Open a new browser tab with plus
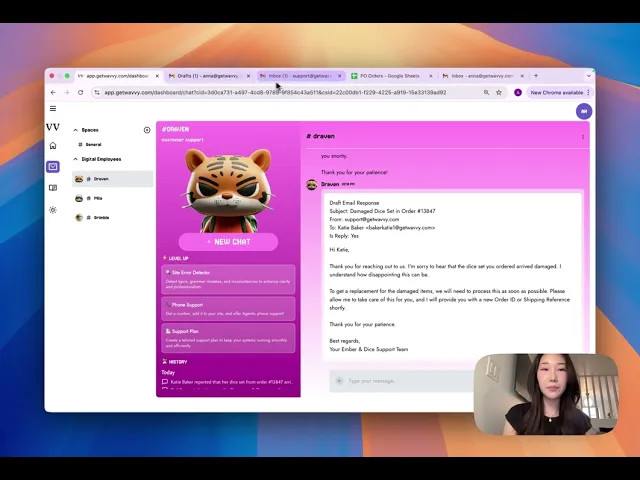The image size is (640, 480). (536, 76)
